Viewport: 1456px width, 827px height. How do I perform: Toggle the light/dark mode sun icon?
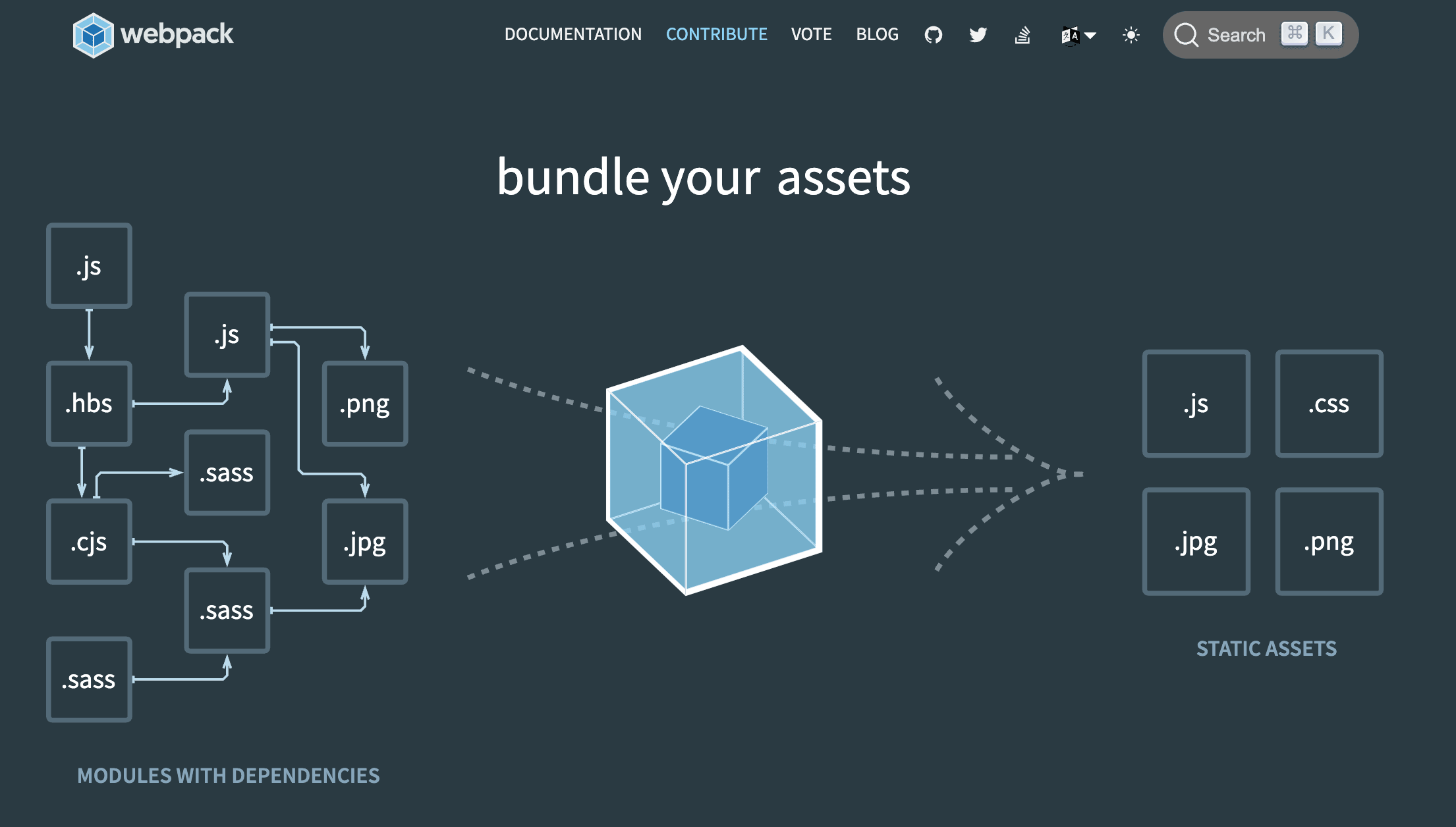1131,34
